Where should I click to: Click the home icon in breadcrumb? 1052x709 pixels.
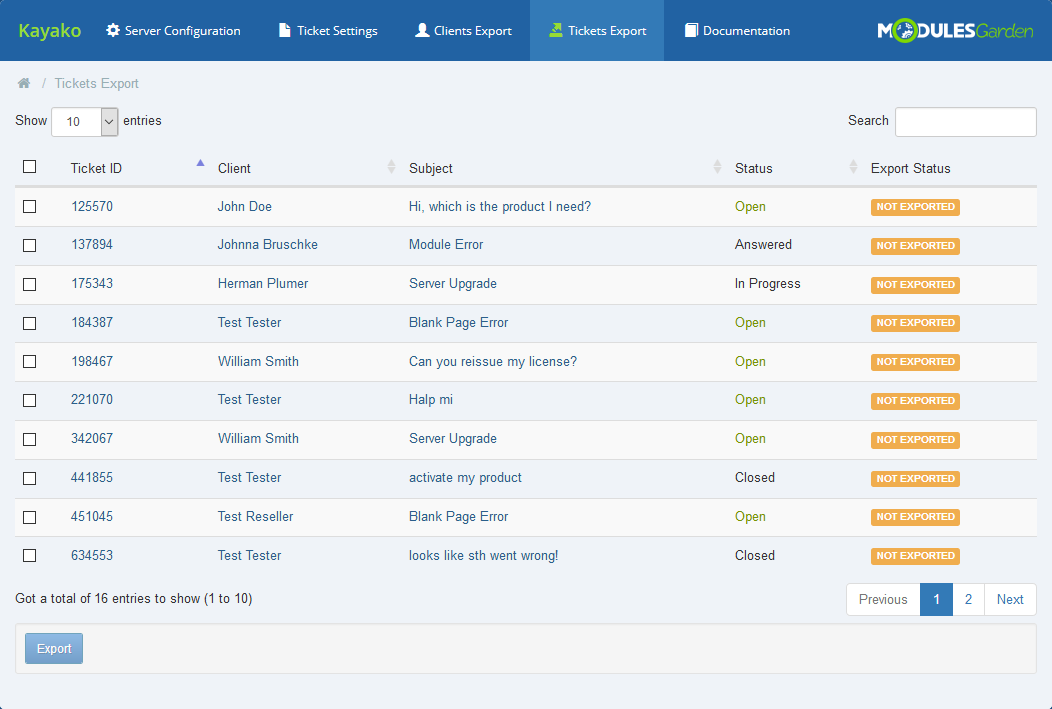point(24,83)
